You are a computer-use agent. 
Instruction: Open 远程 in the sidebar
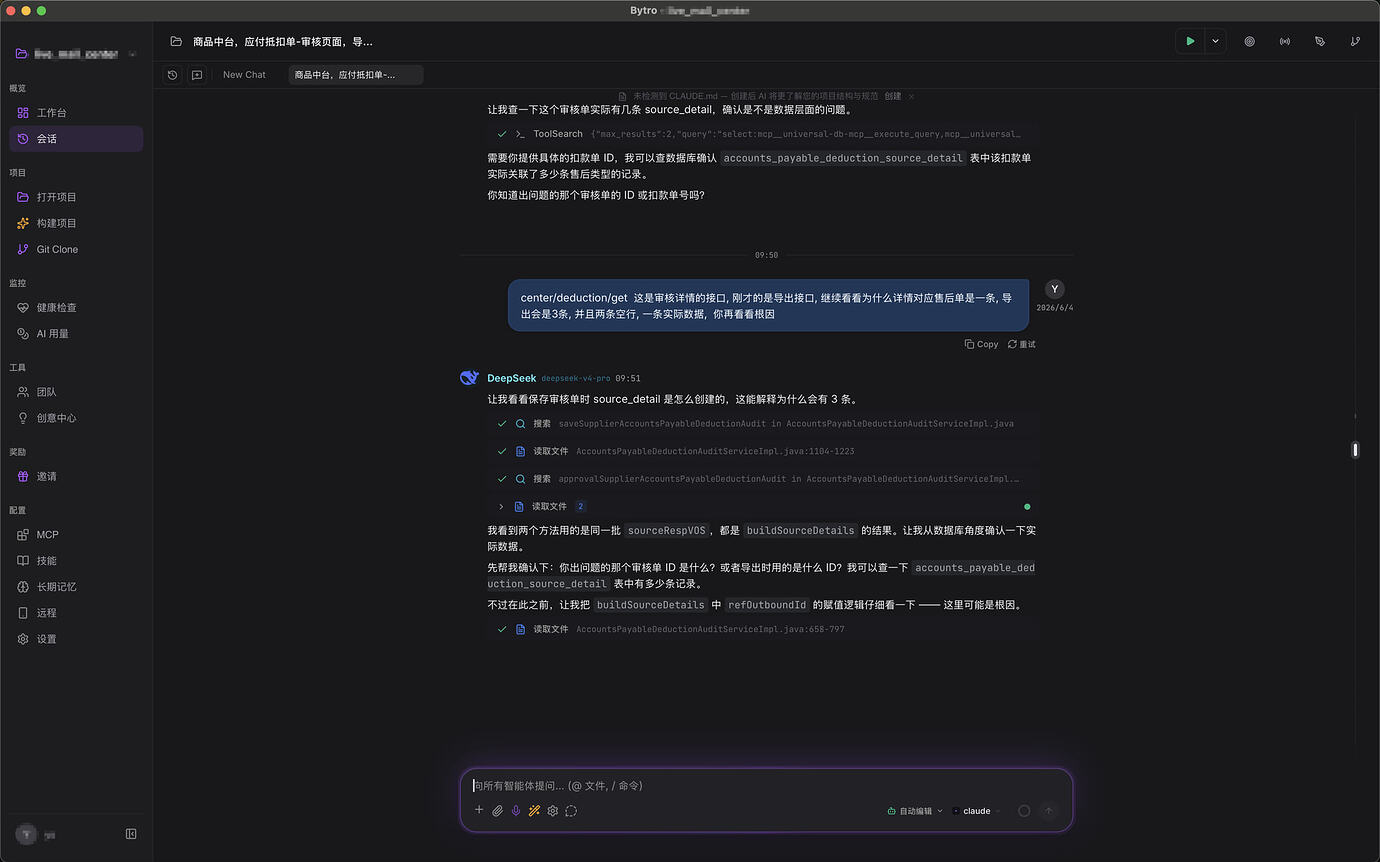click(x=76, y=613)
